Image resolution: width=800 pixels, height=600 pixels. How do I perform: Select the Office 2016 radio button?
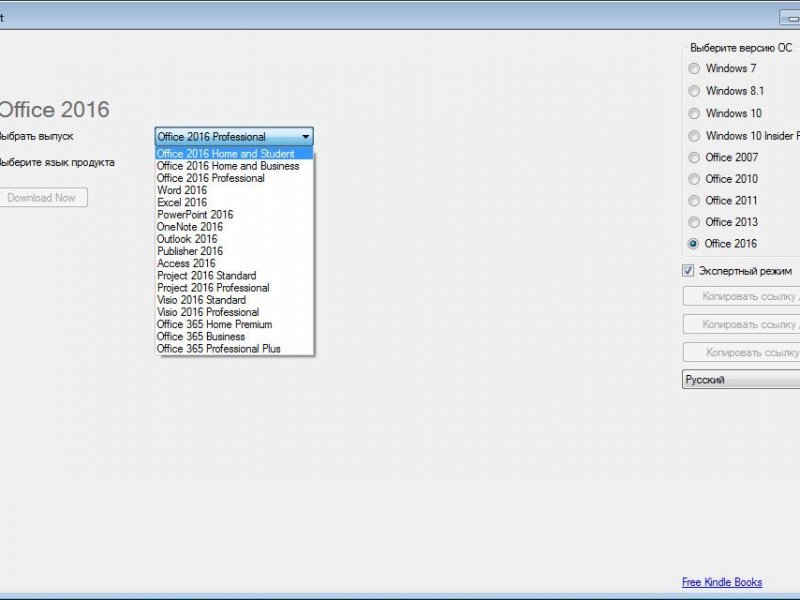coord(693,243)
